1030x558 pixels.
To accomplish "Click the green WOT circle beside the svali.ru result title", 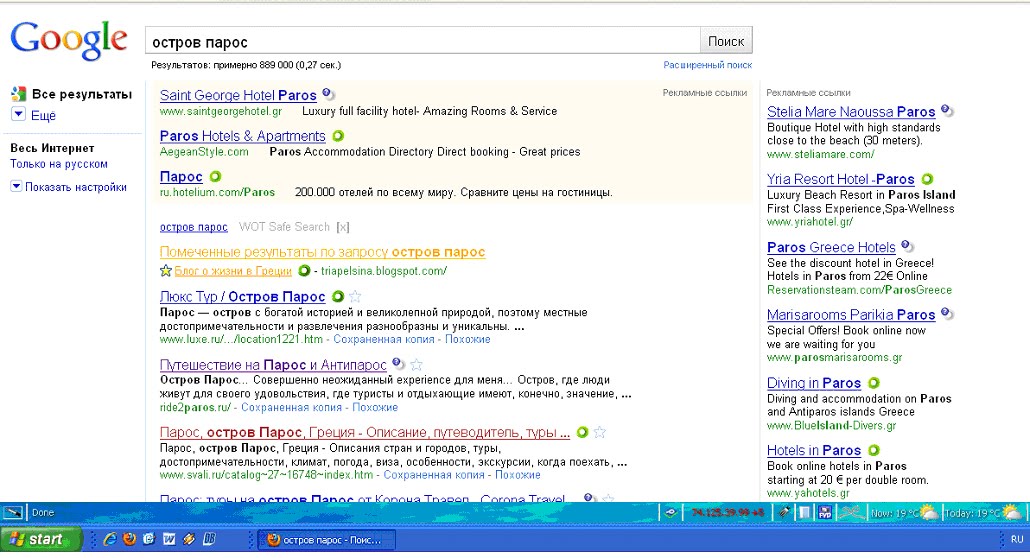I will click(582, 432).
